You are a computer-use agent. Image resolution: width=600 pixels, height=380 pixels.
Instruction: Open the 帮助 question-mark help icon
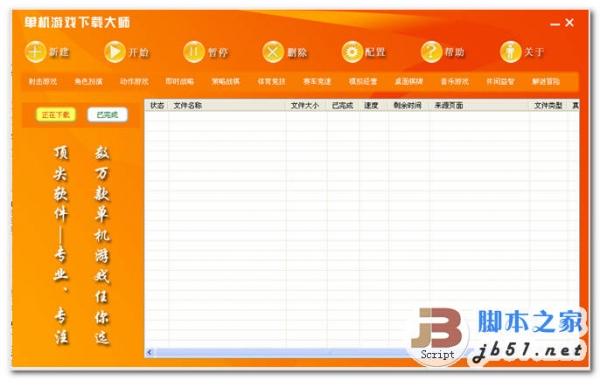tap(432, 51)
